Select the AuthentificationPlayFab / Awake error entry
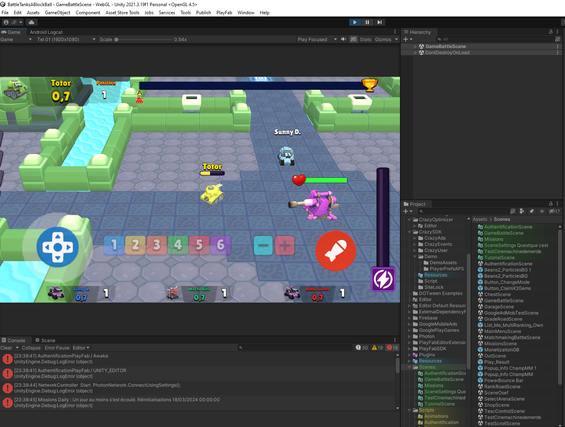This screenshot has height=427, width=565. point(197,359)
